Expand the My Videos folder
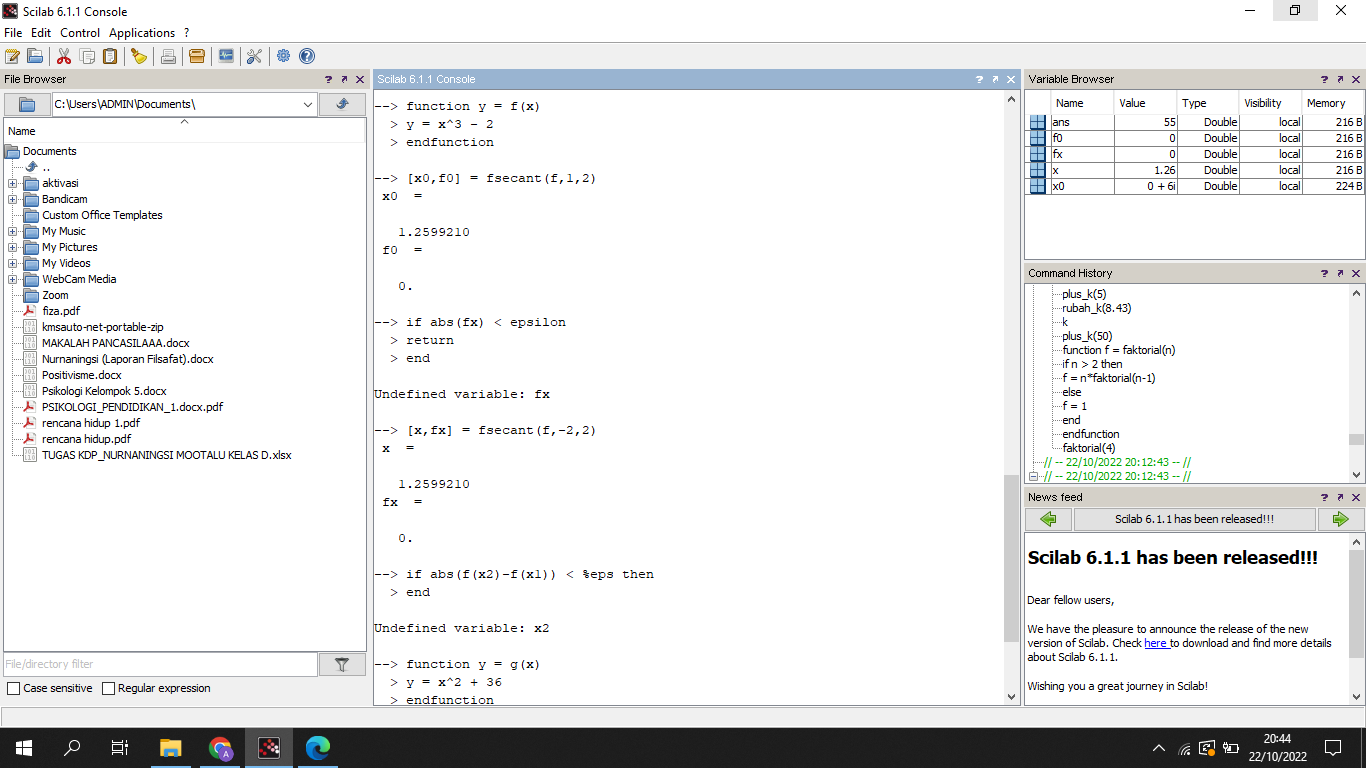The height and width of the screenshot is (768, 1366). (12, 263)
